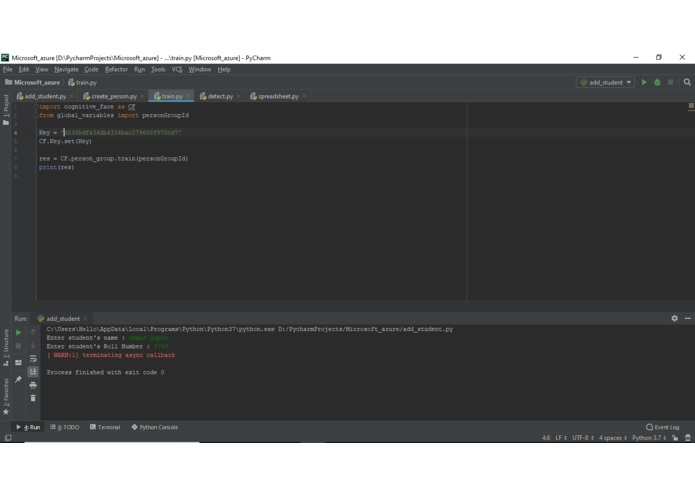Close the spreadsheet.py tab
Viewport: 695px width, 494px height.
coord(304,96)
